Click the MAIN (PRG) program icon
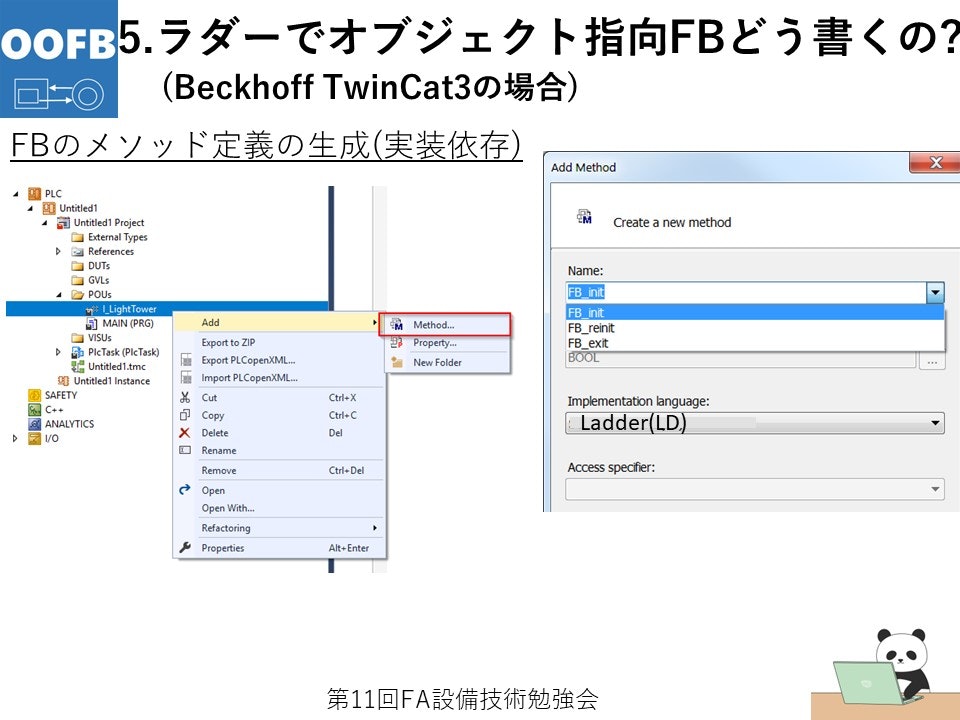The height and width of the screenshot is (720, 960). pos(92,323)
